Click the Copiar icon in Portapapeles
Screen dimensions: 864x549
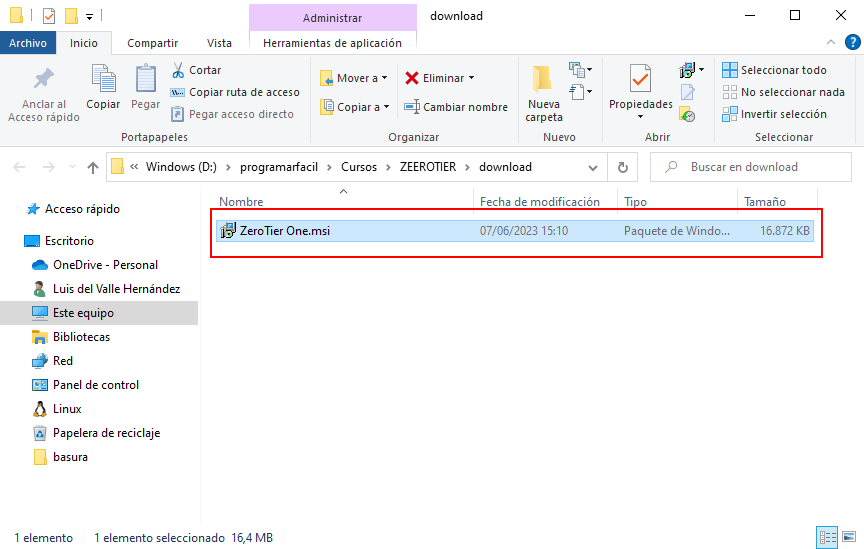(x=103, y=79)
